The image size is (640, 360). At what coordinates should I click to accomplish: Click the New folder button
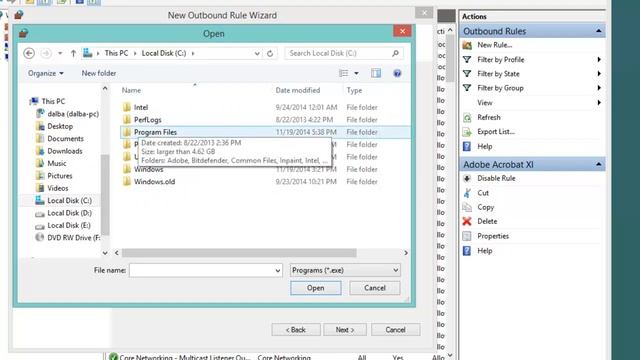pyautogui.click(x=99, y=73)
